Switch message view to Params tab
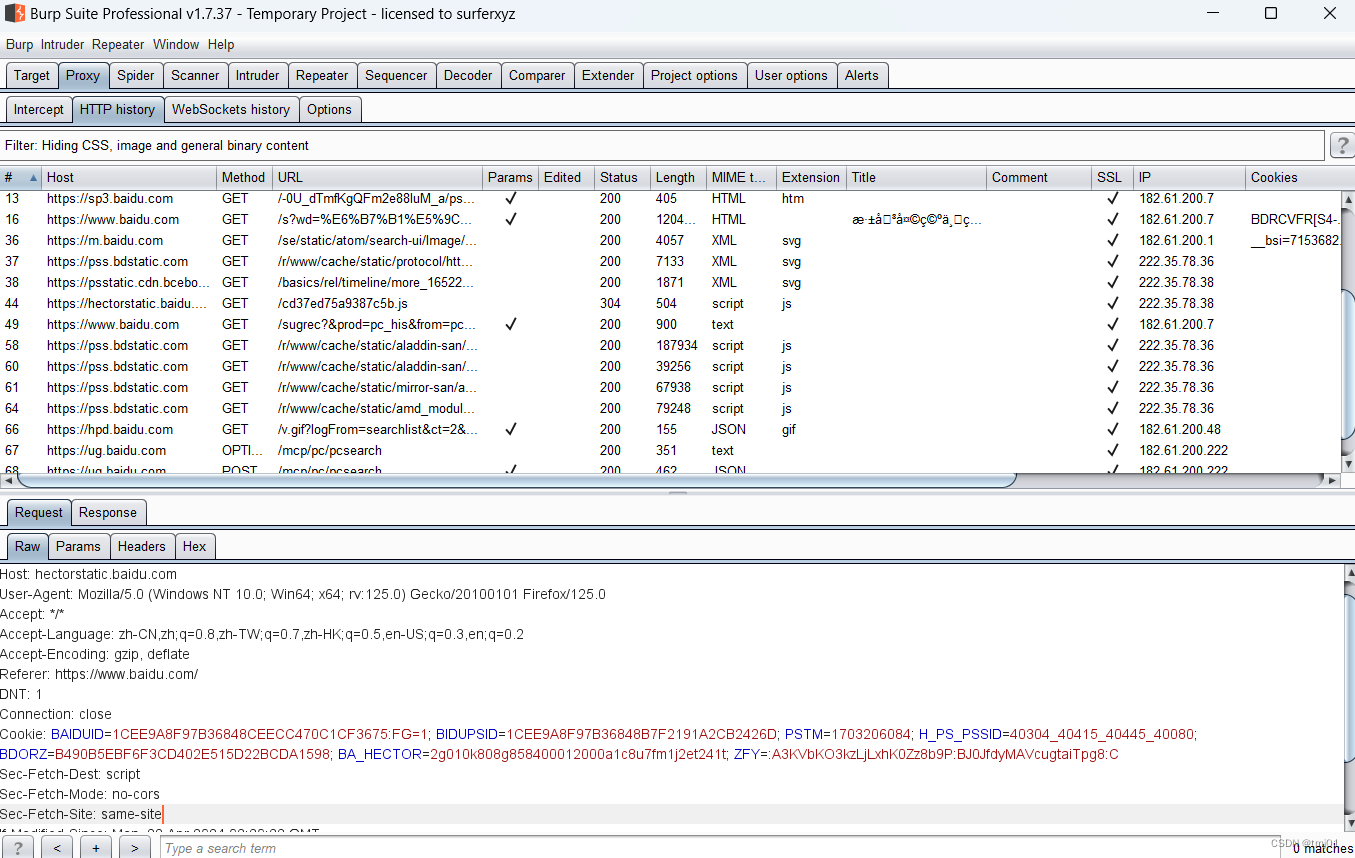 (x=78, y=546)
